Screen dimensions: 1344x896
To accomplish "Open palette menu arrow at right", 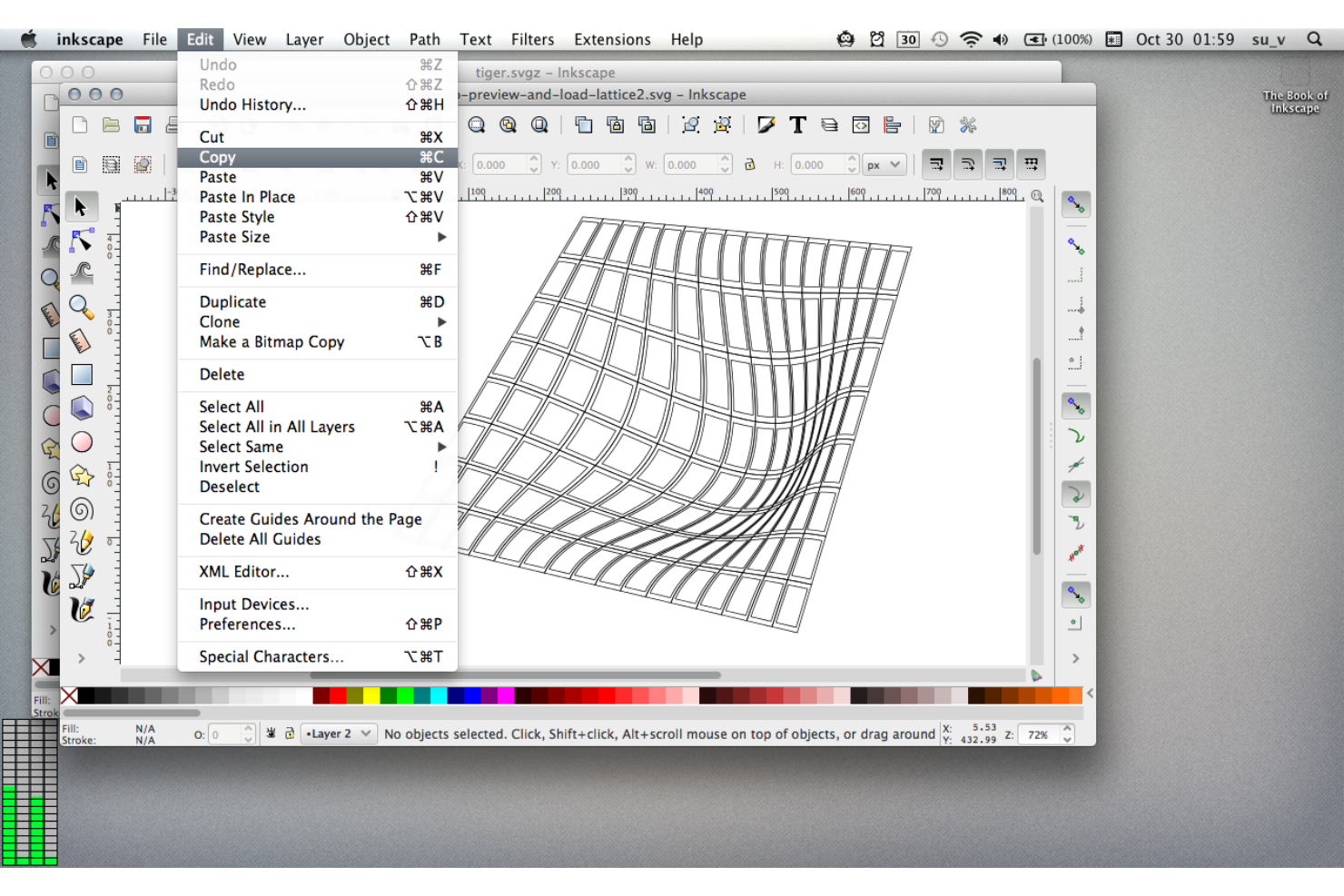I will click(x=1090, y=694).
